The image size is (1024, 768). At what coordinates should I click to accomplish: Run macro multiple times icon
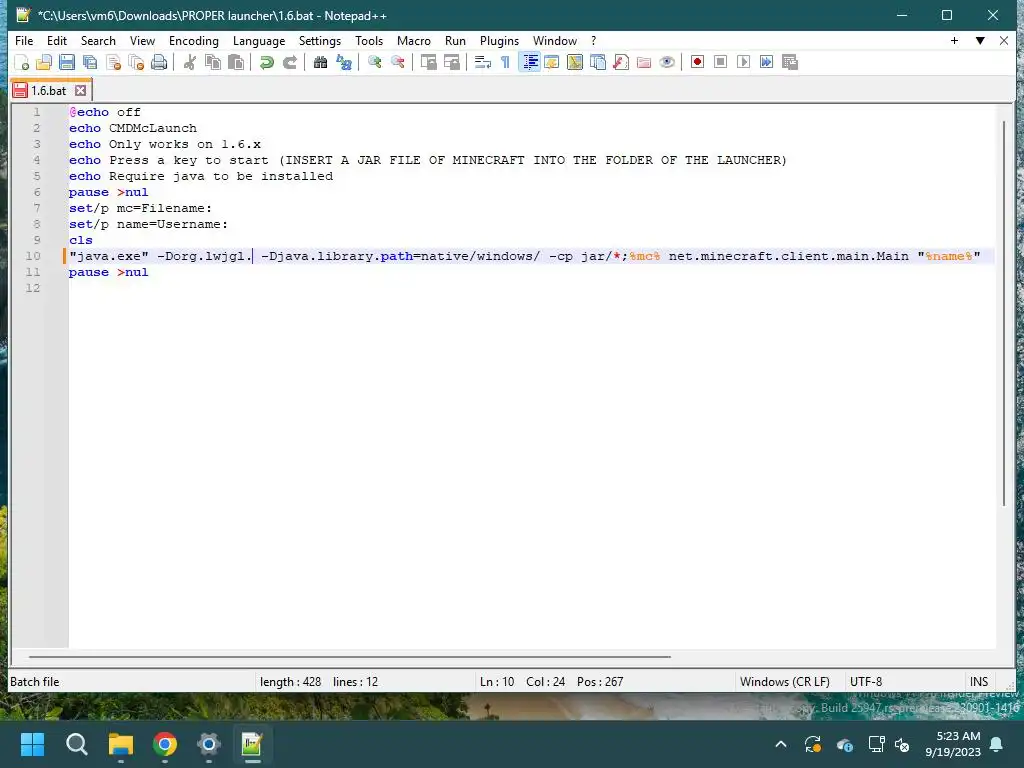767,62
